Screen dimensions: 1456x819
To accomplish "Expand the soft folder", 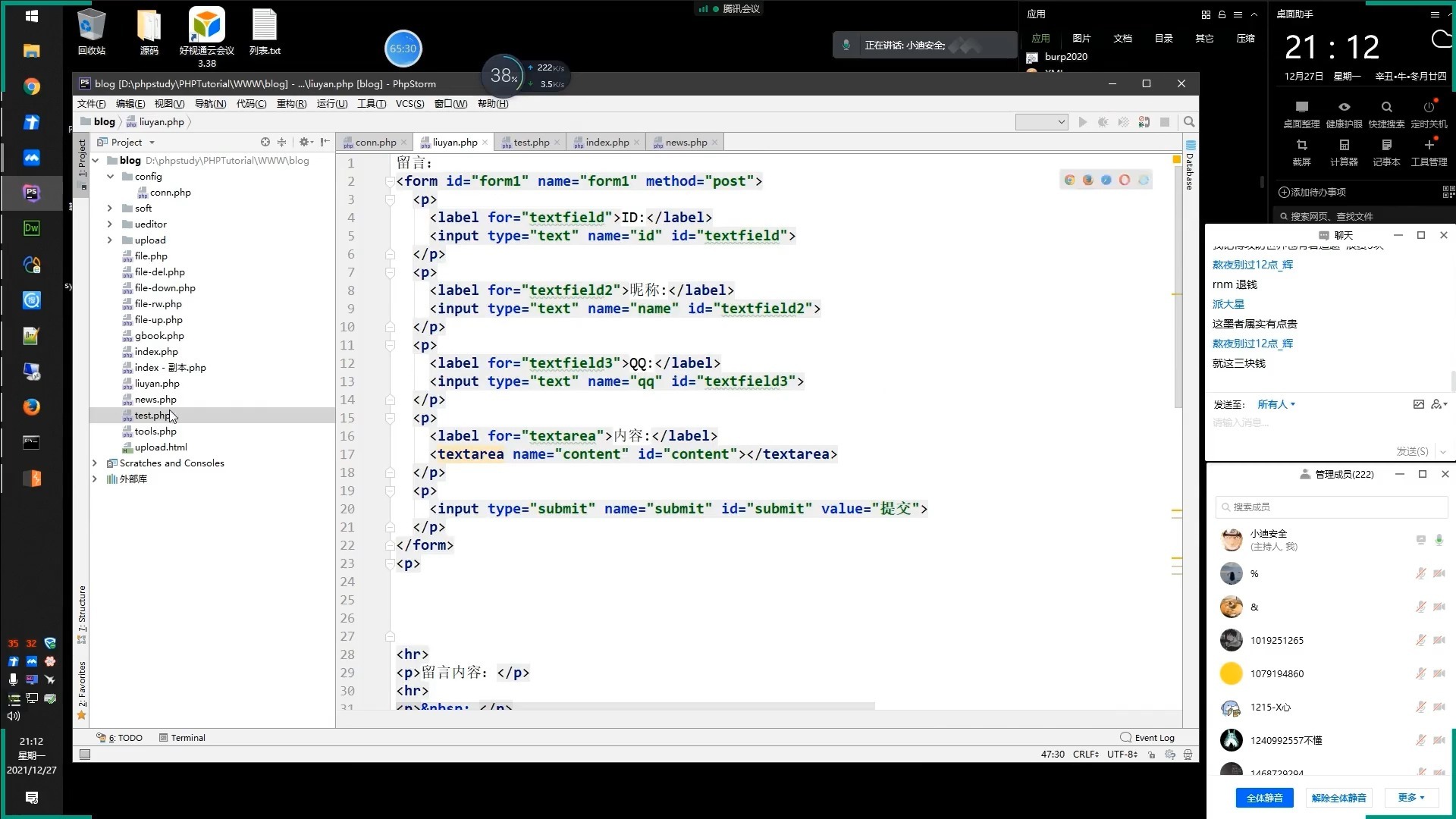I will (110, 208).
